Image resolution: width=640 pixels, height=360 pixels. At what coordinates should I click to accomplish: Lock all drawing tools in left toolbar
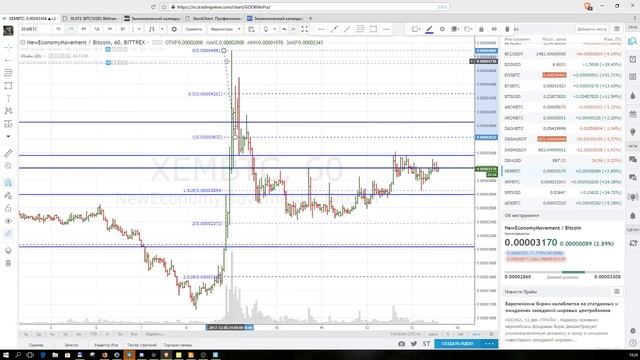pos(8,208)
